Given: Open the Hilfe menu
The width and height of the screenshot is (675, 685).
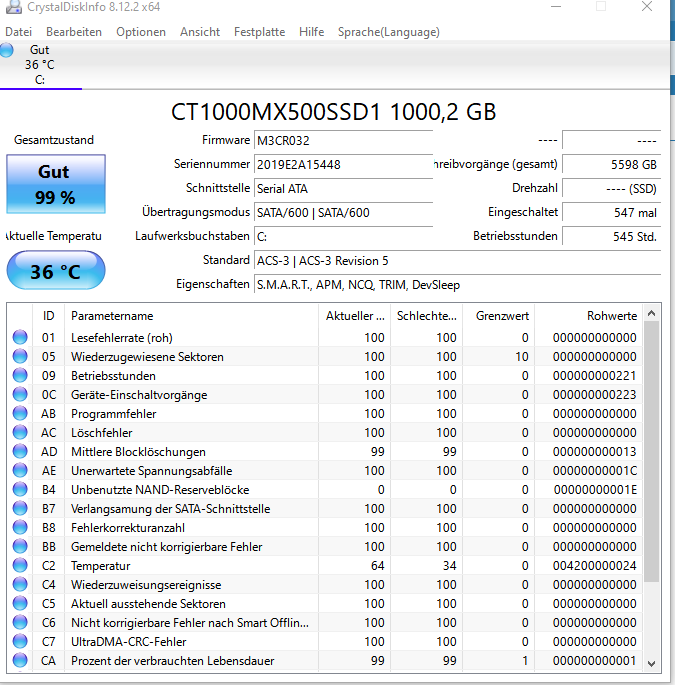Looking at the screenshot, I should click(x=311, y=32).
